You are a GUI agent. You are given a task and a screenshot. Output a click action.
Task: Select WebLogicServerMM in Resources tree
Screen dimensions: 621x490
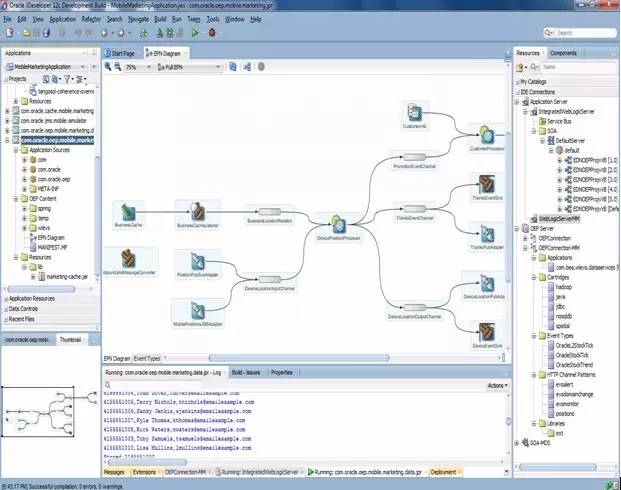(555, 219)
